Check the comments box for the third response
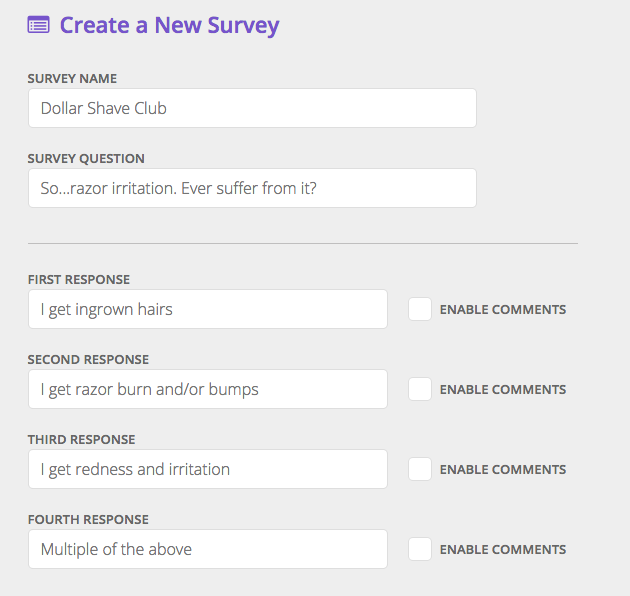Screen dimensions: 630x596 [420, 469]
